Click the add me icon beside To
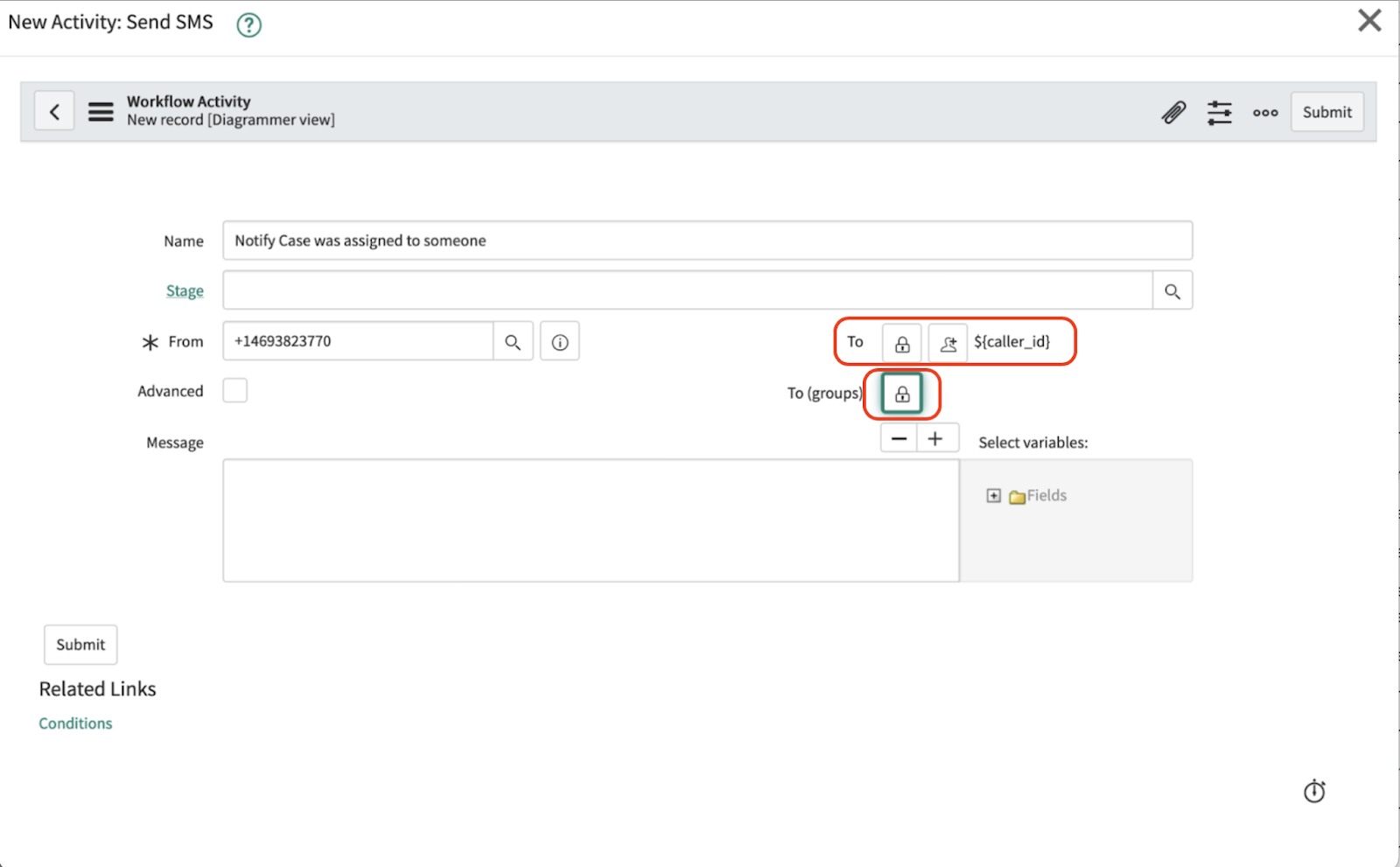 point(948,343)
